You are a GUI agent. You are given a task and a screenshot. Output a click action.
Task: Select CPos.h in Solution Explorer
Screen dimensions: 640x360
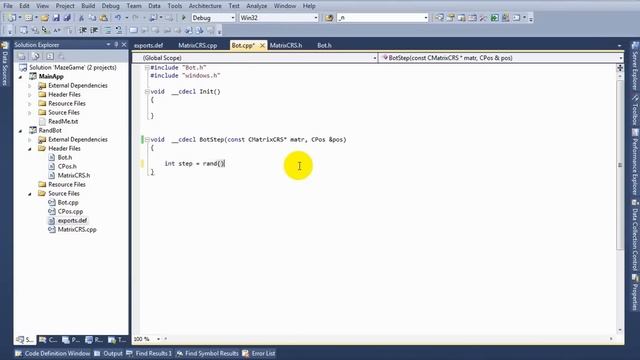tap(67, 167)
